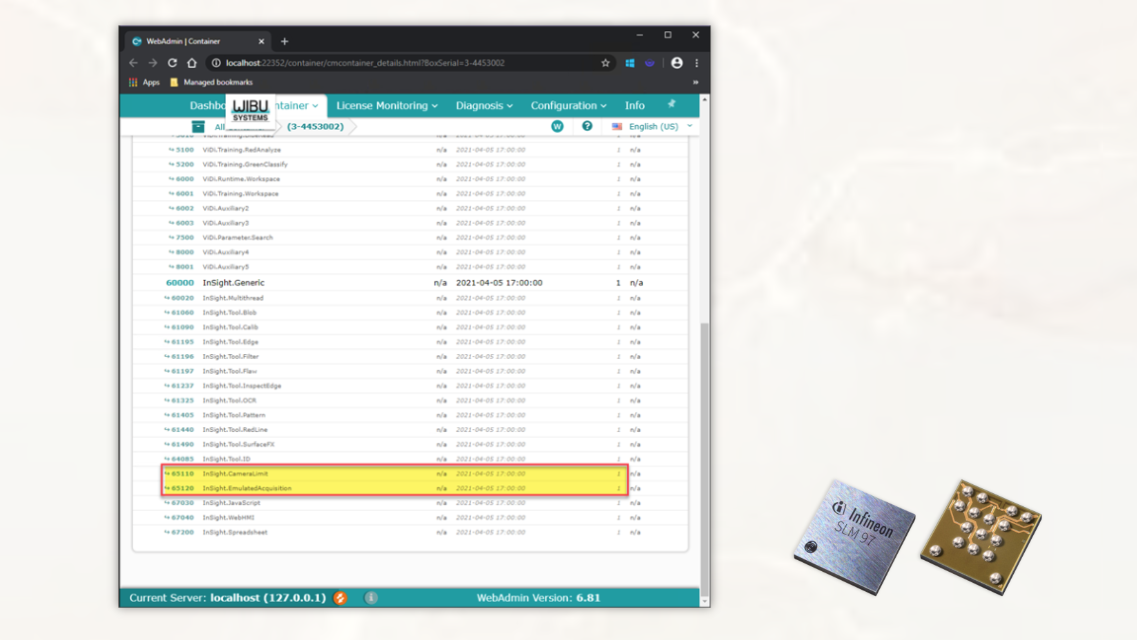Select the InSight.Tool.Filter entry
The width and height of the screenshot is (1137, 640).
231,357
